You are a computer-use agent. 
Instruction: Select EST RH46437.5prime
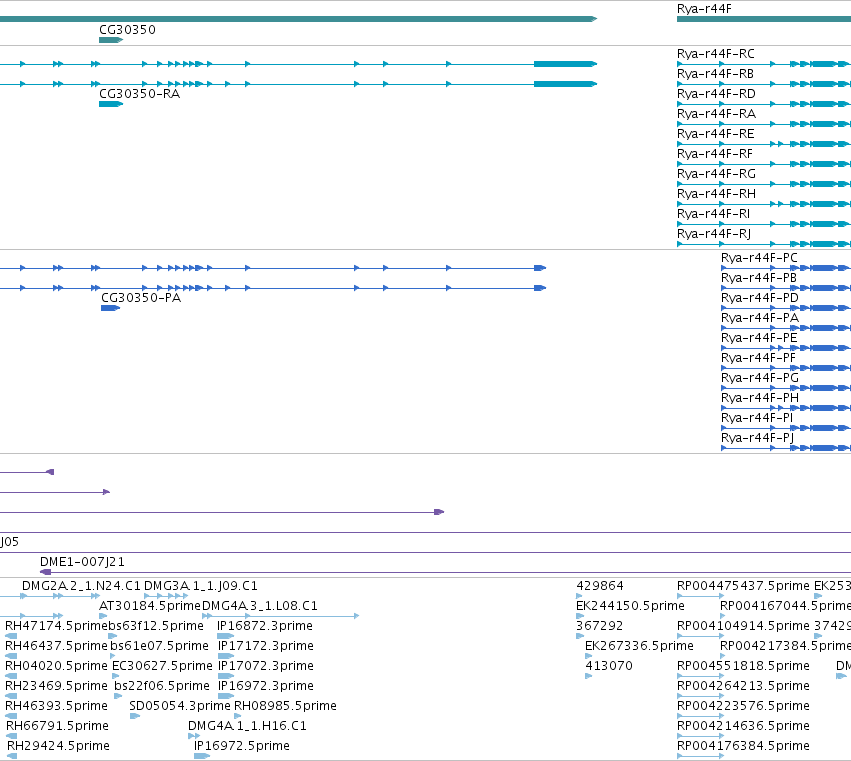[x=56, y=646]
